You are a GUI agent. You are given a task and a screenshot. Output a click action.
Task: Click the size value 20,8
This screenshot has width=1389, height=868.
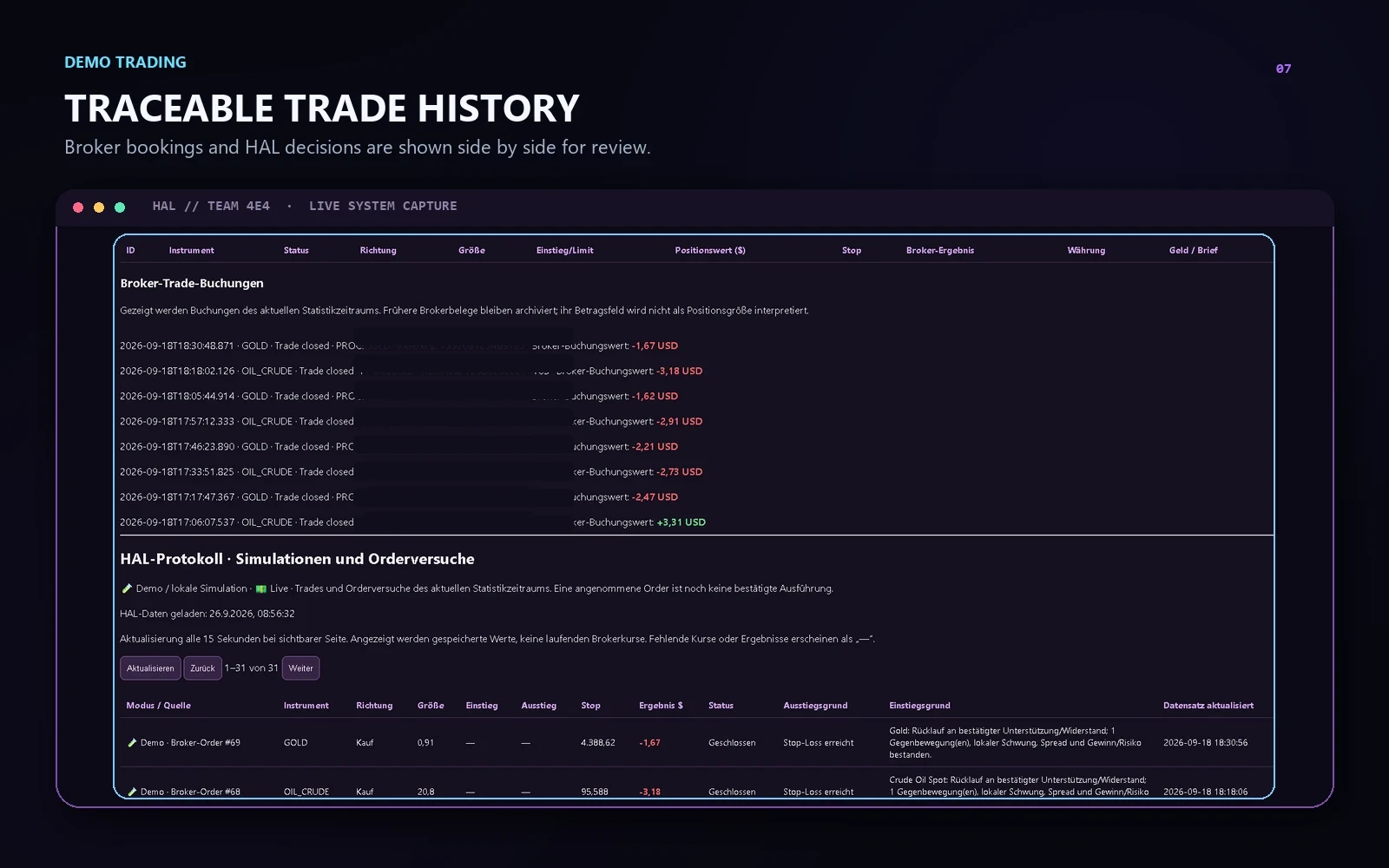point(425,792)
